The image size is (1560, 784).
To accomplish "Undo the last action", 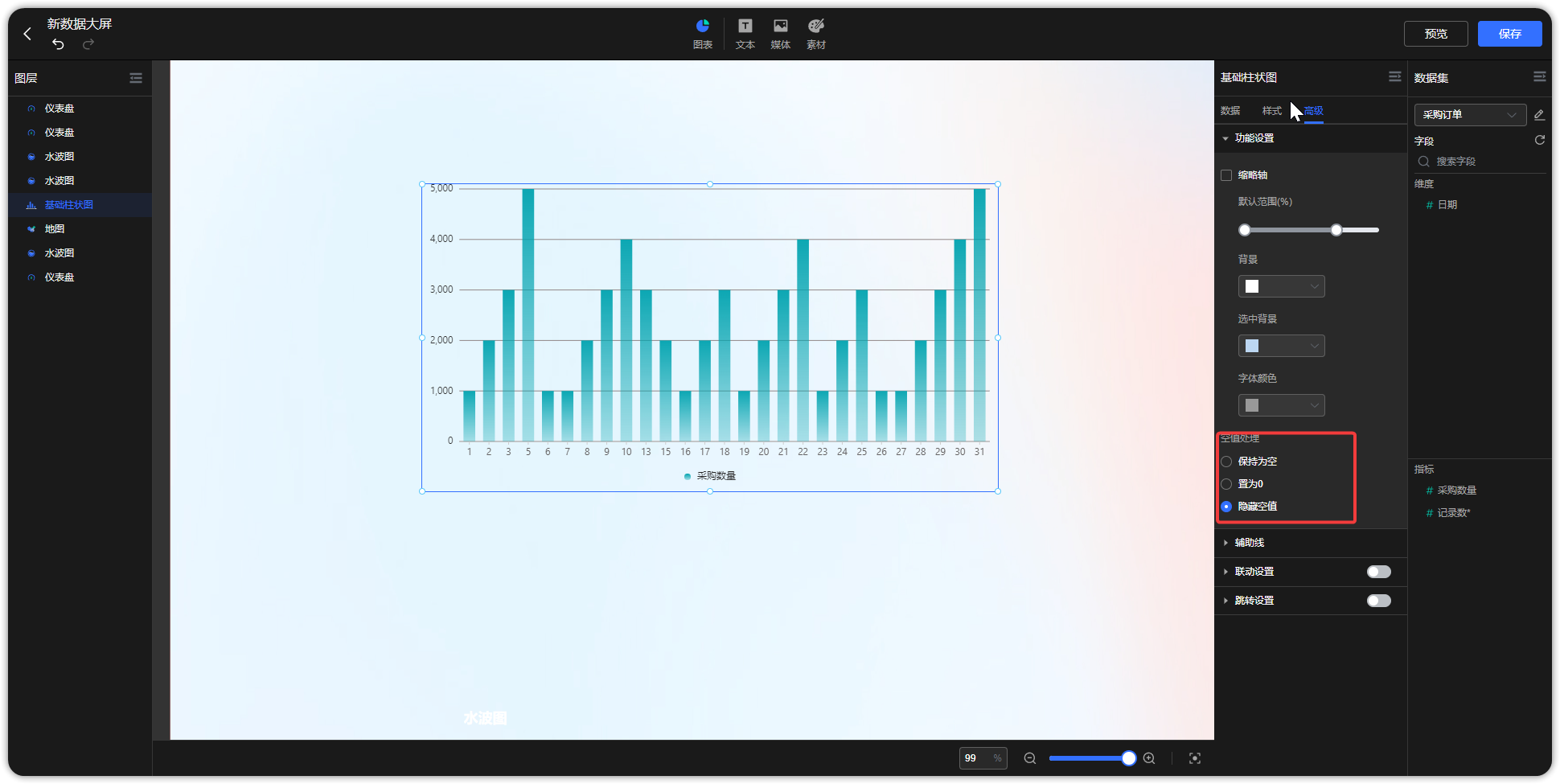I will (58, 44).
